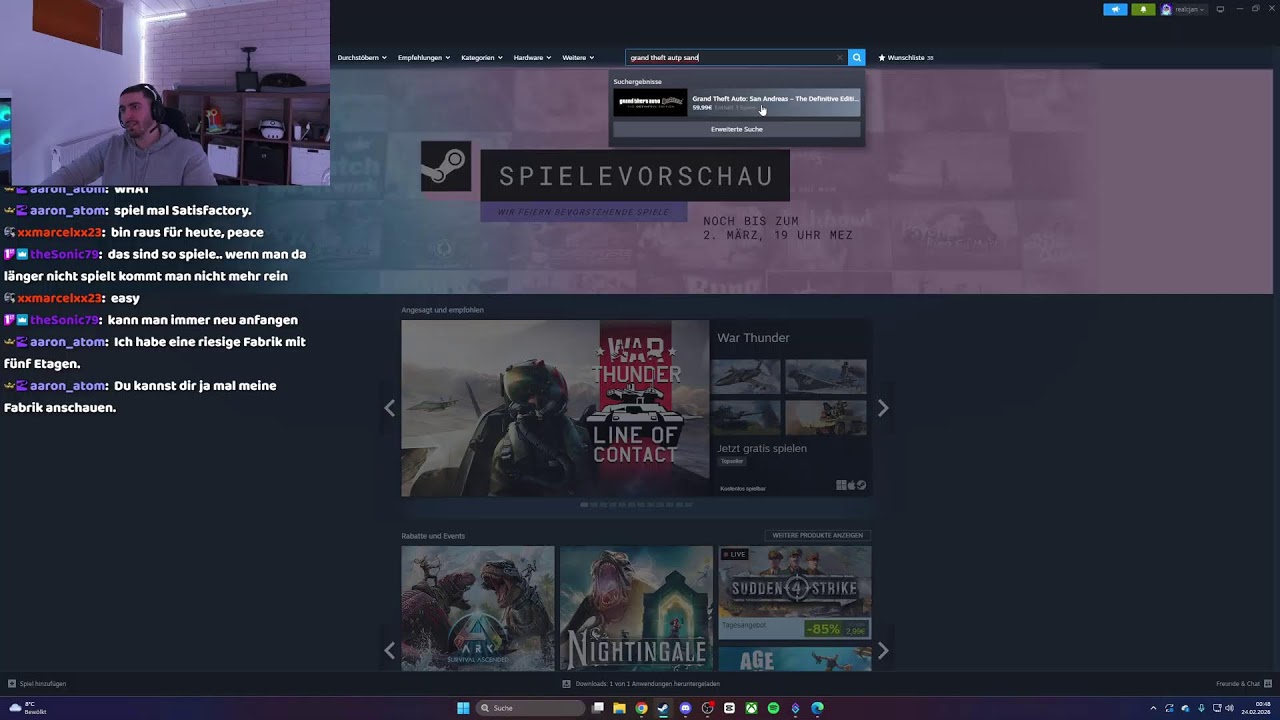Open Spotify from the taskbar

coord(773,708)
